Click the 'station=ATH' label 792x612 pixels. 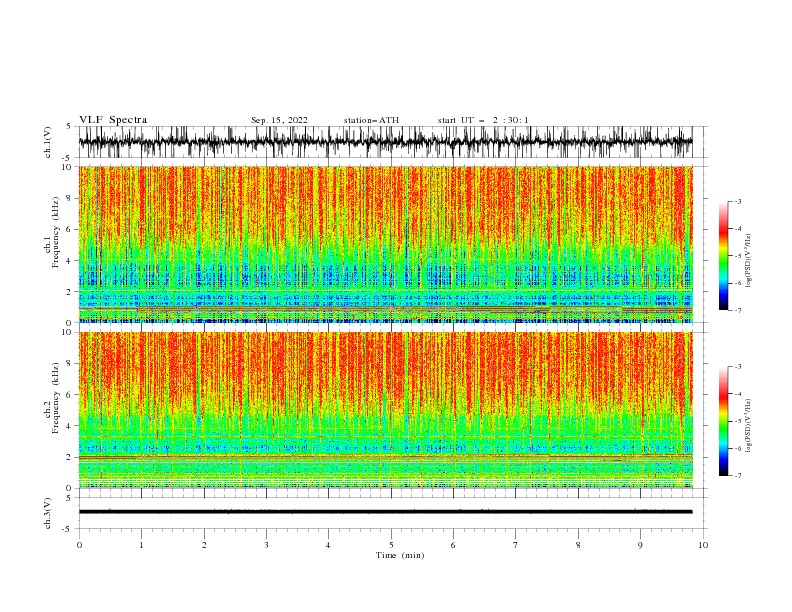371,120
